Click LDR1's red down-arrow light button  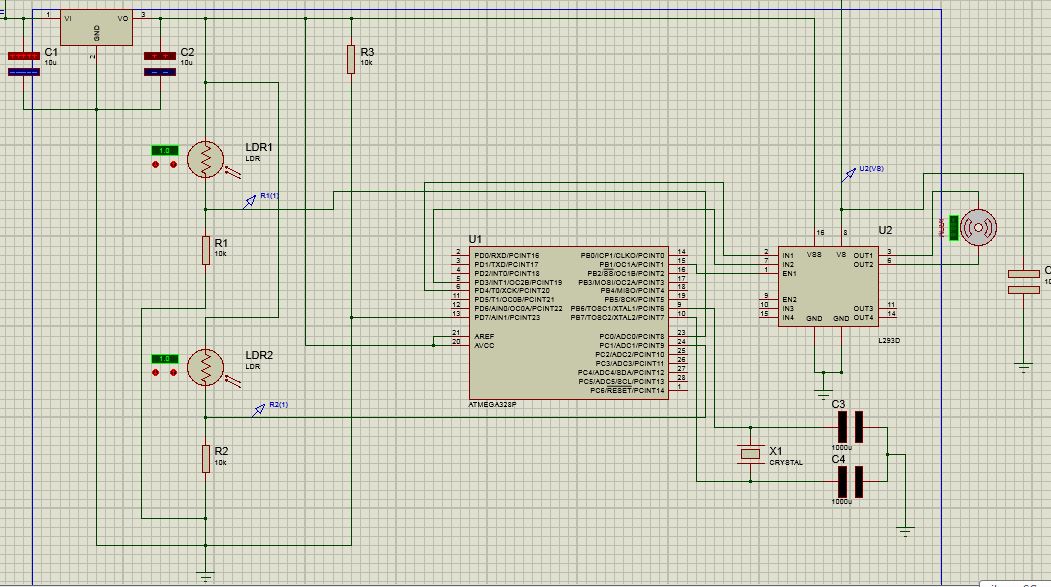(174, 164)
